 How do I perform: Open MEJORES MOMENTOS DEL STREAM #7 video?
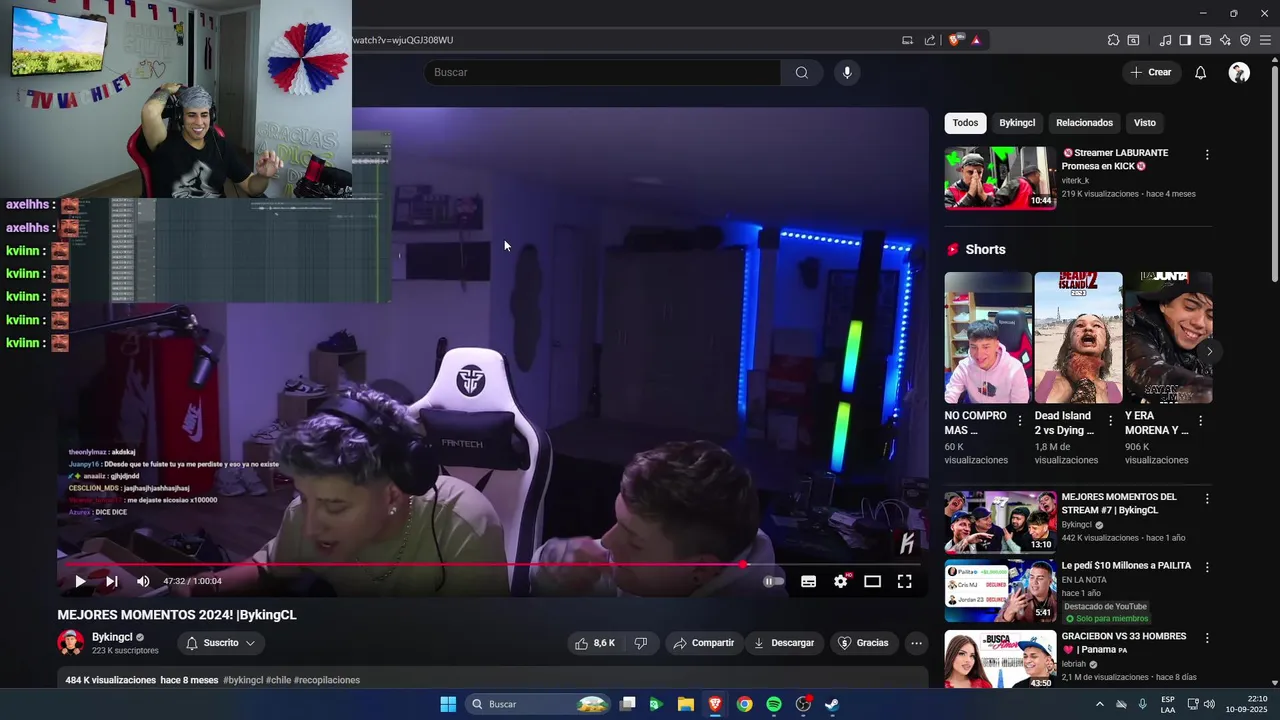1000,522
